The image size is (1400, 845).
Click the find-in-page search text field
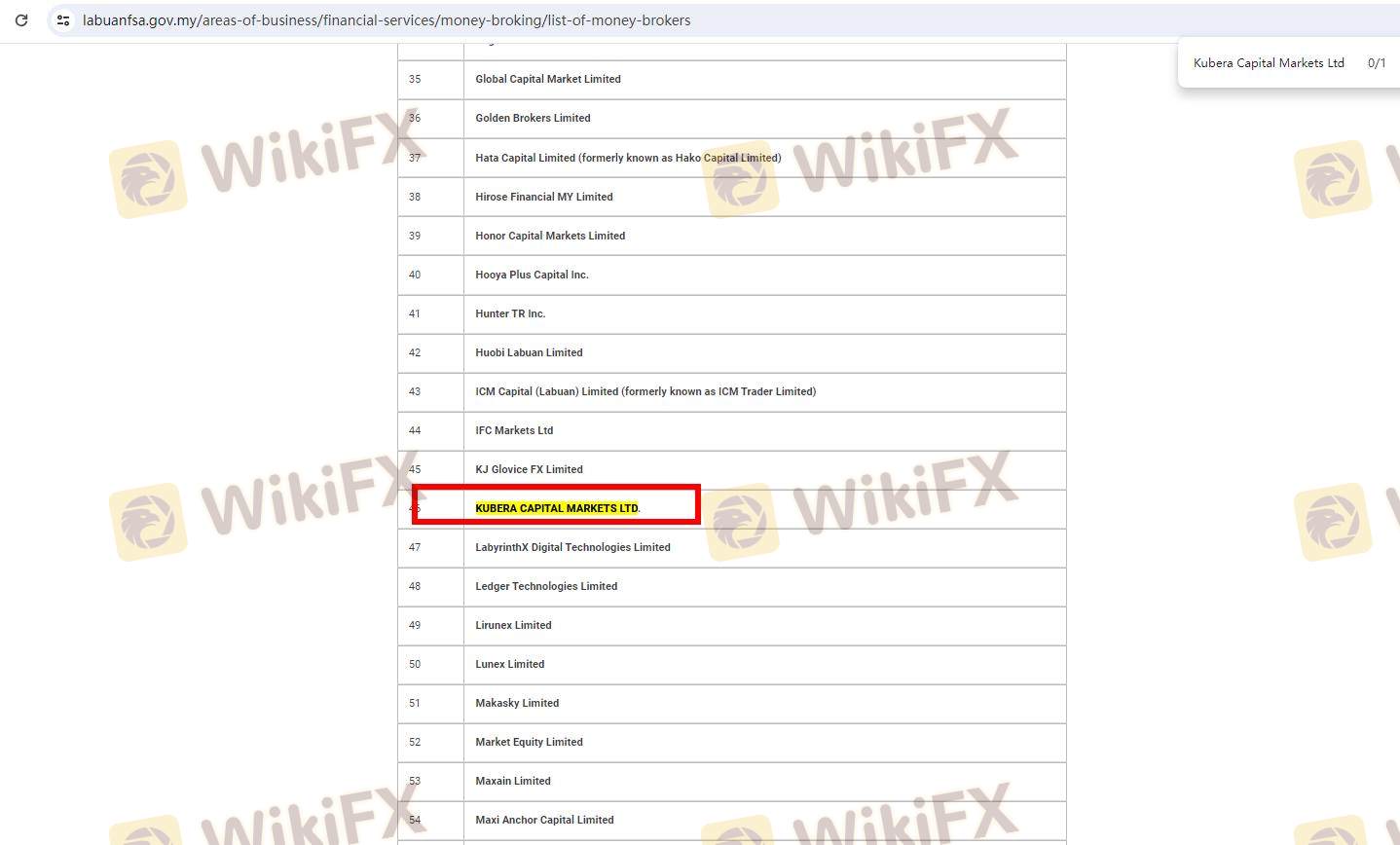pos(1268,62)
